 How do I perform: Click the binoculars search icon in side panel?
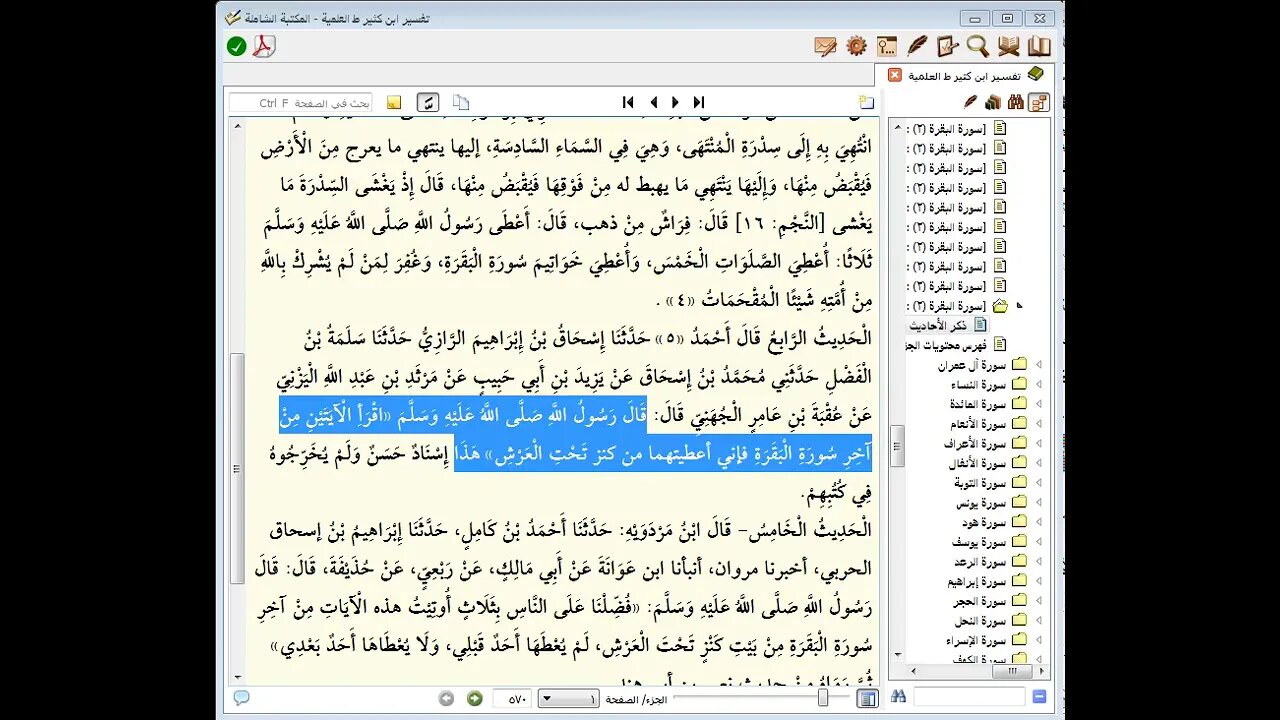coord(1015,102)
